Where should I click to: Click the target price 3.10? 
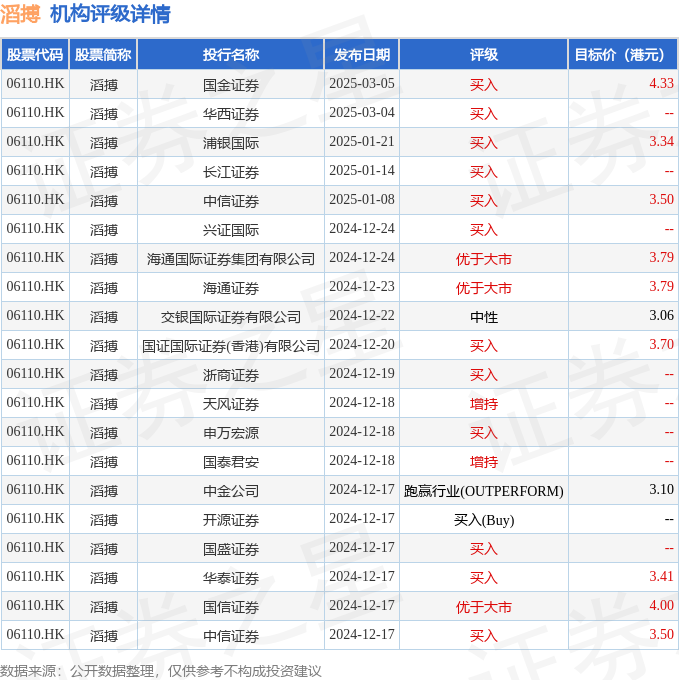coord(661,489)
